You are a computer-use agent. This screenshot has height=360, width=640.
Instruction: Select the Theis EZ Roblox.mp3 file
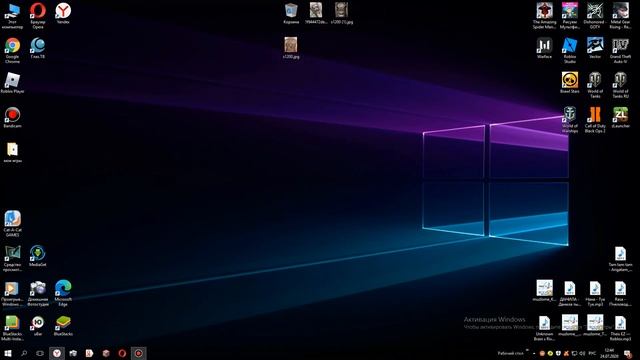620,328
